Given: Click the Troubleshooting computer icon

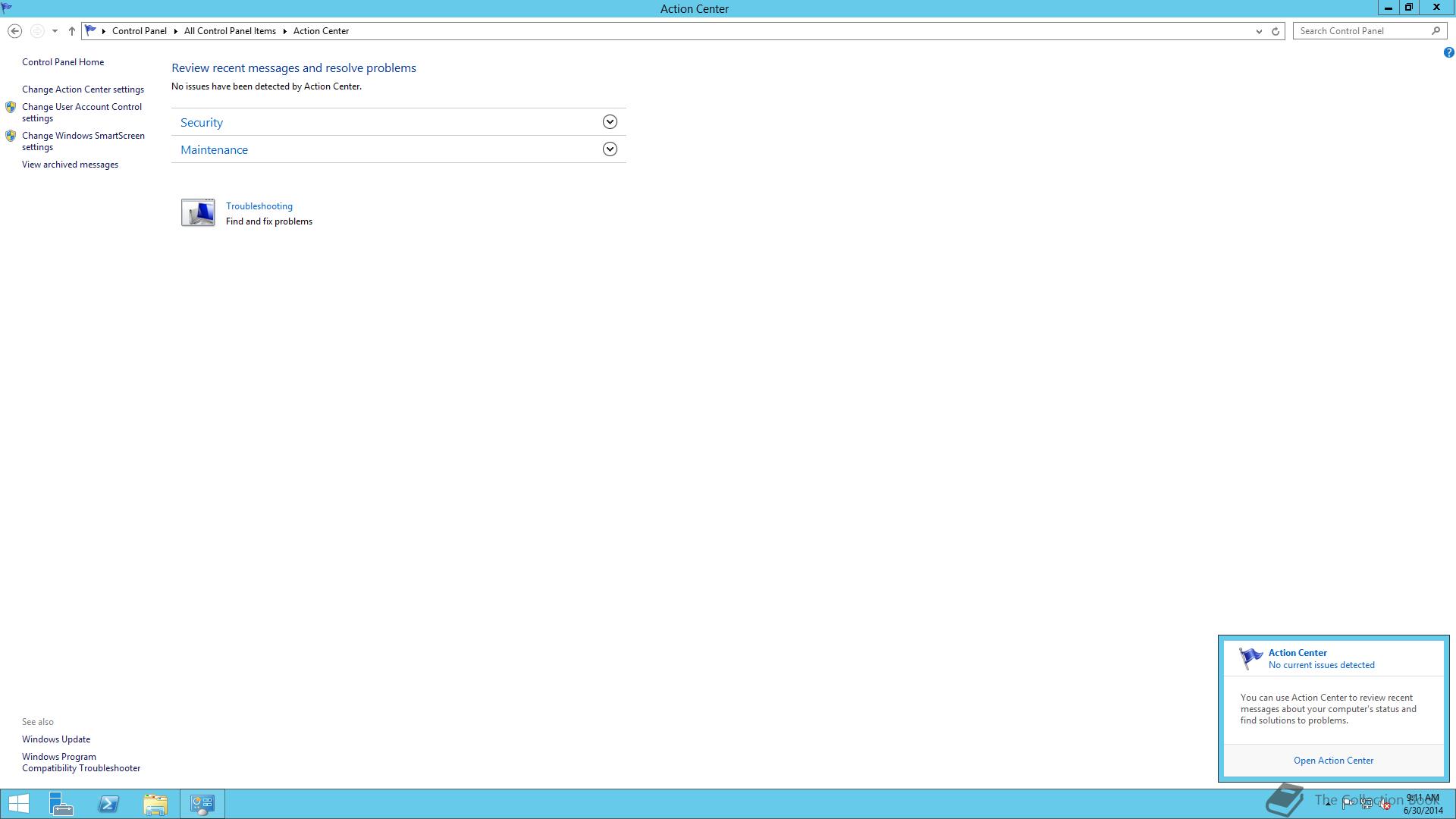Looking at the screenshot, I should pos(198,212).
